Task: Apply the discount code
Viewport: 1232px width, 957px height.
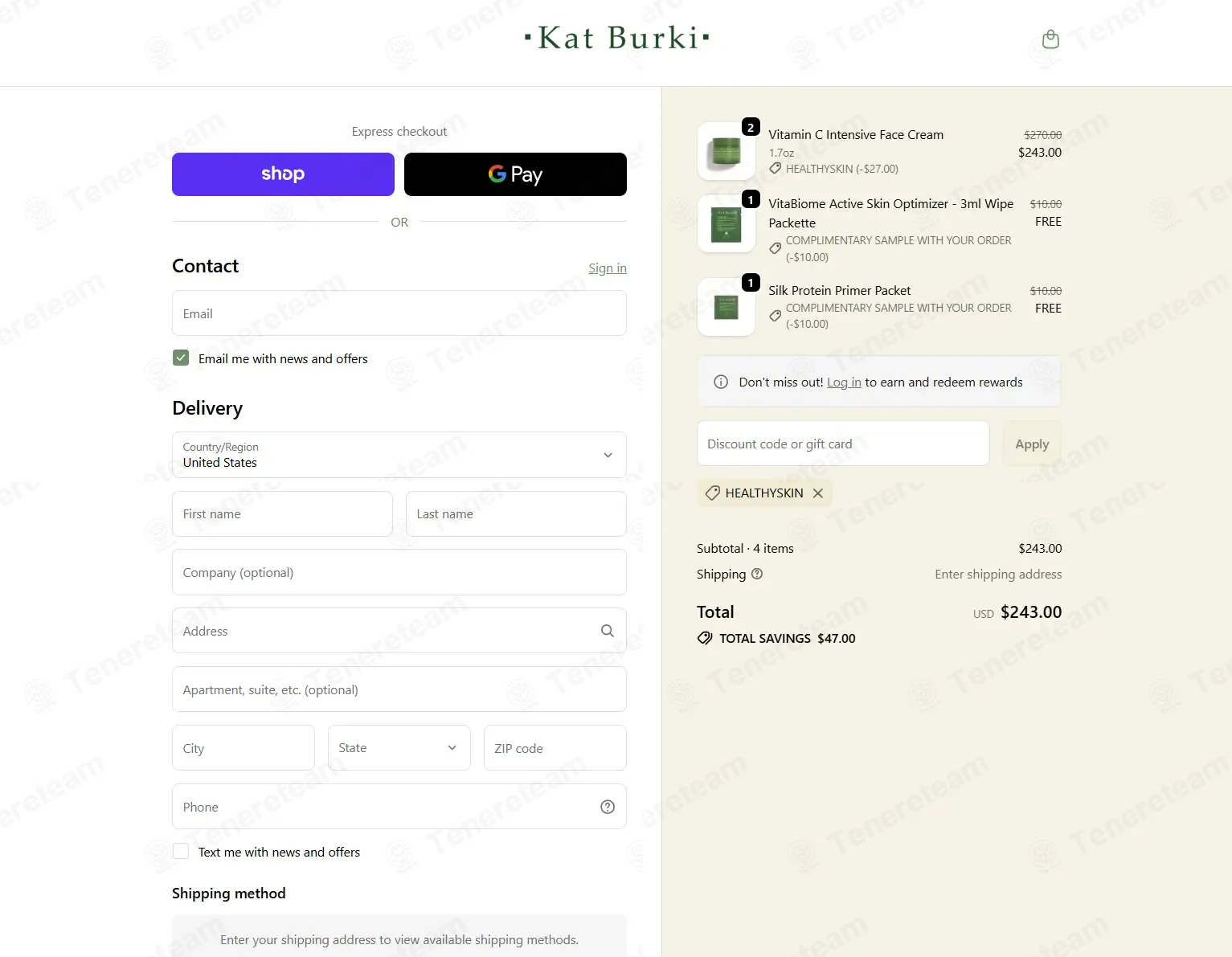Action: pos(1032,444)
